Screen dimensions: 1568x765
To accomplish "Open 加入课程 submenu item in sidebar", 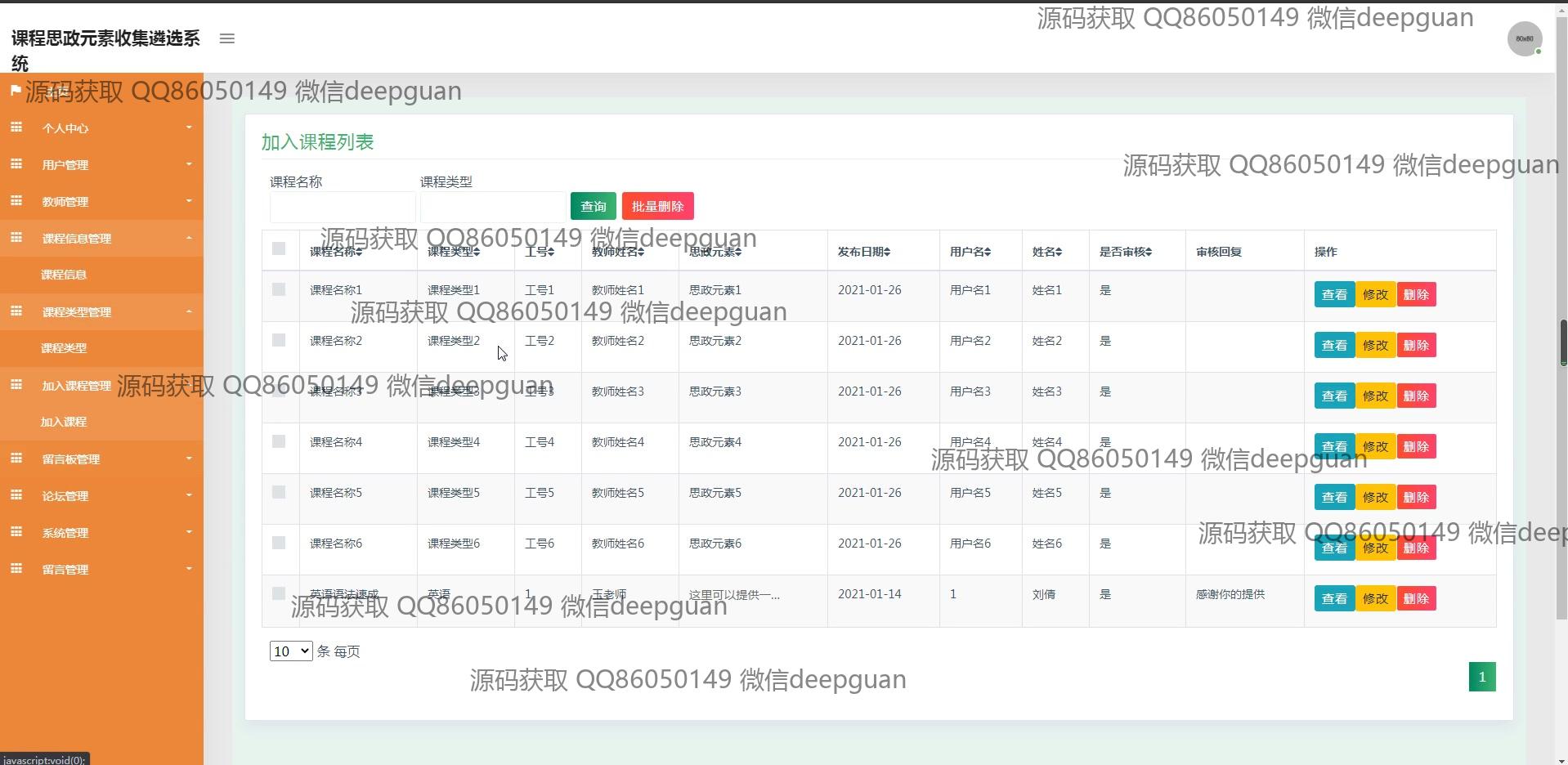I will click(64, 422).
